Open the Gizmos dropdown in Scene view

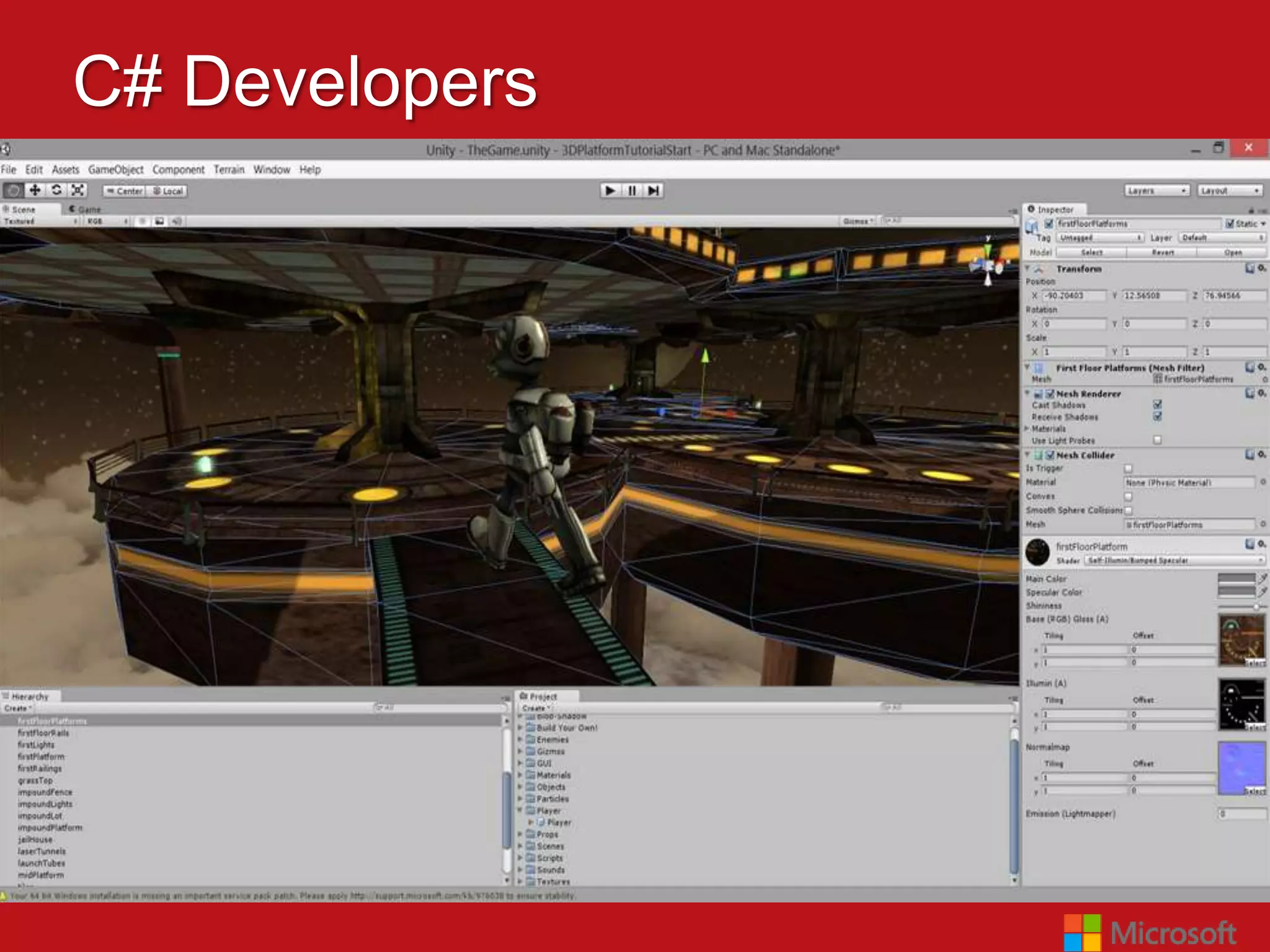pos(858,221)
